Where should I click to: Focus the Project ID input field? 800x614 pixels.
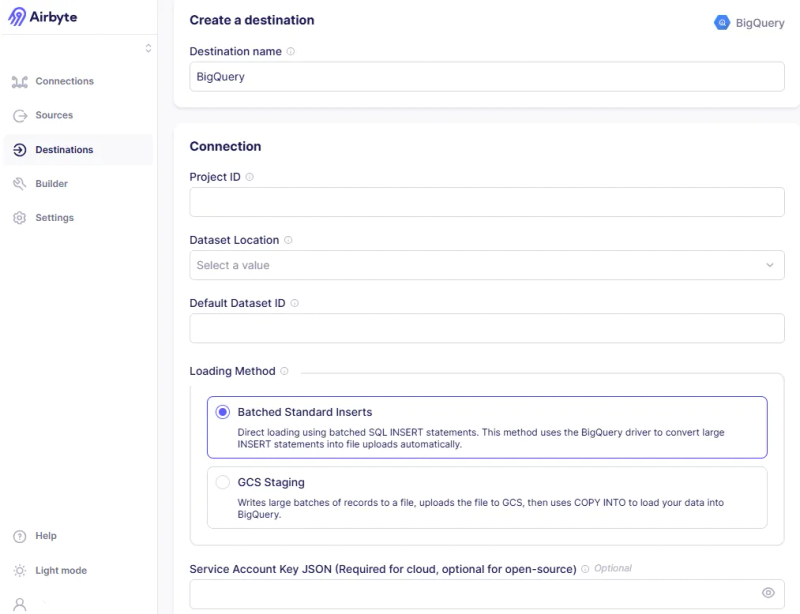(x=487, y=202)
